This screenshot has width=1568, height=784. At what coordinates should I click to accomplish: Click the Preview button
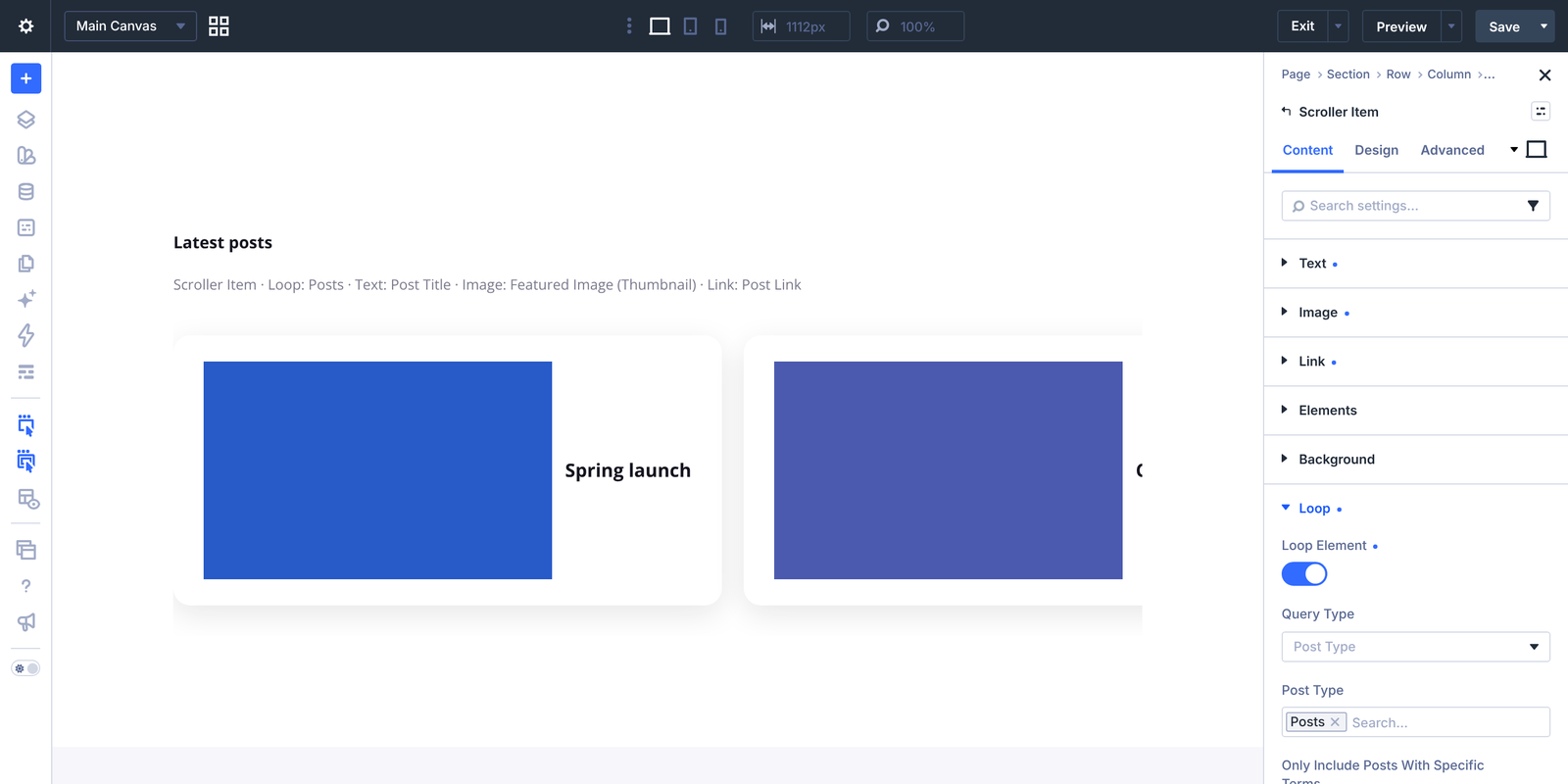click(1401, 26)
